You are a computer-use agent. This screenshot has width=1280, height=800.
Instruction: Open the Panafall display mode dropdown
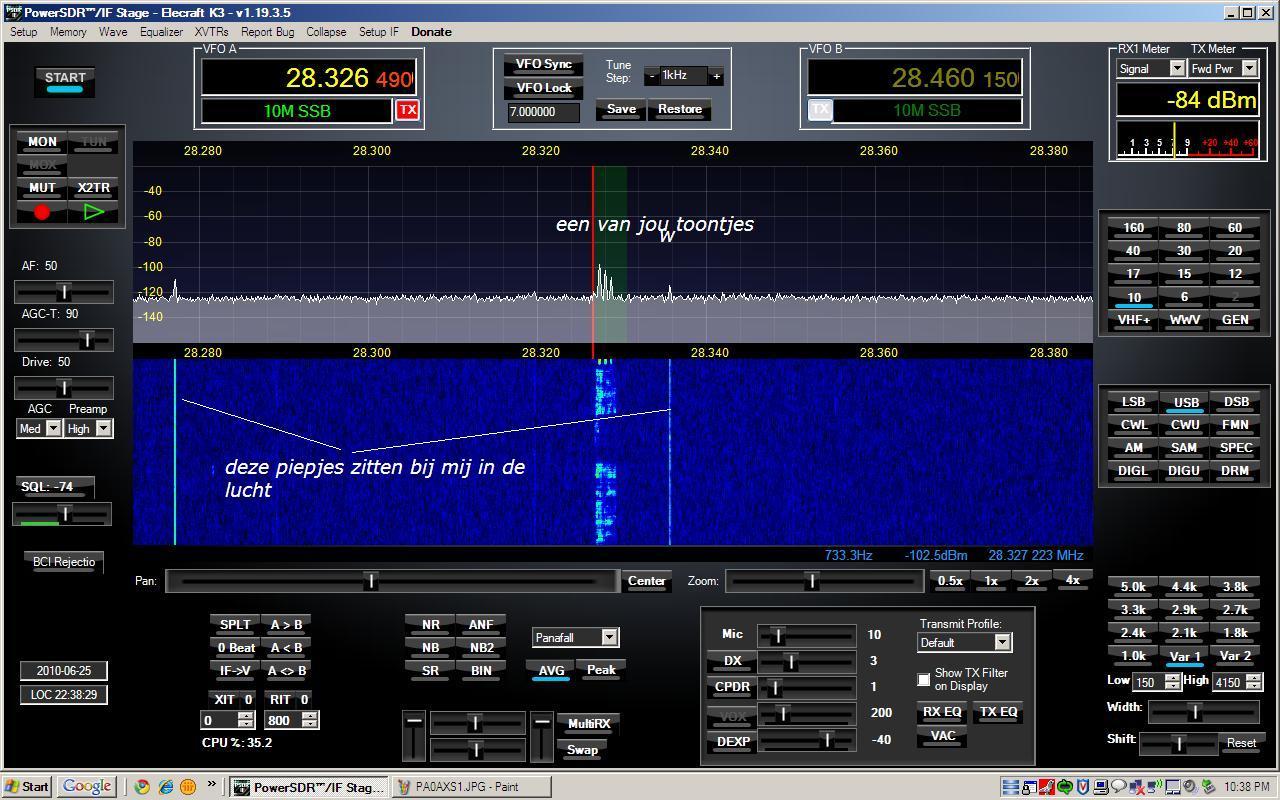pos(576,637)
